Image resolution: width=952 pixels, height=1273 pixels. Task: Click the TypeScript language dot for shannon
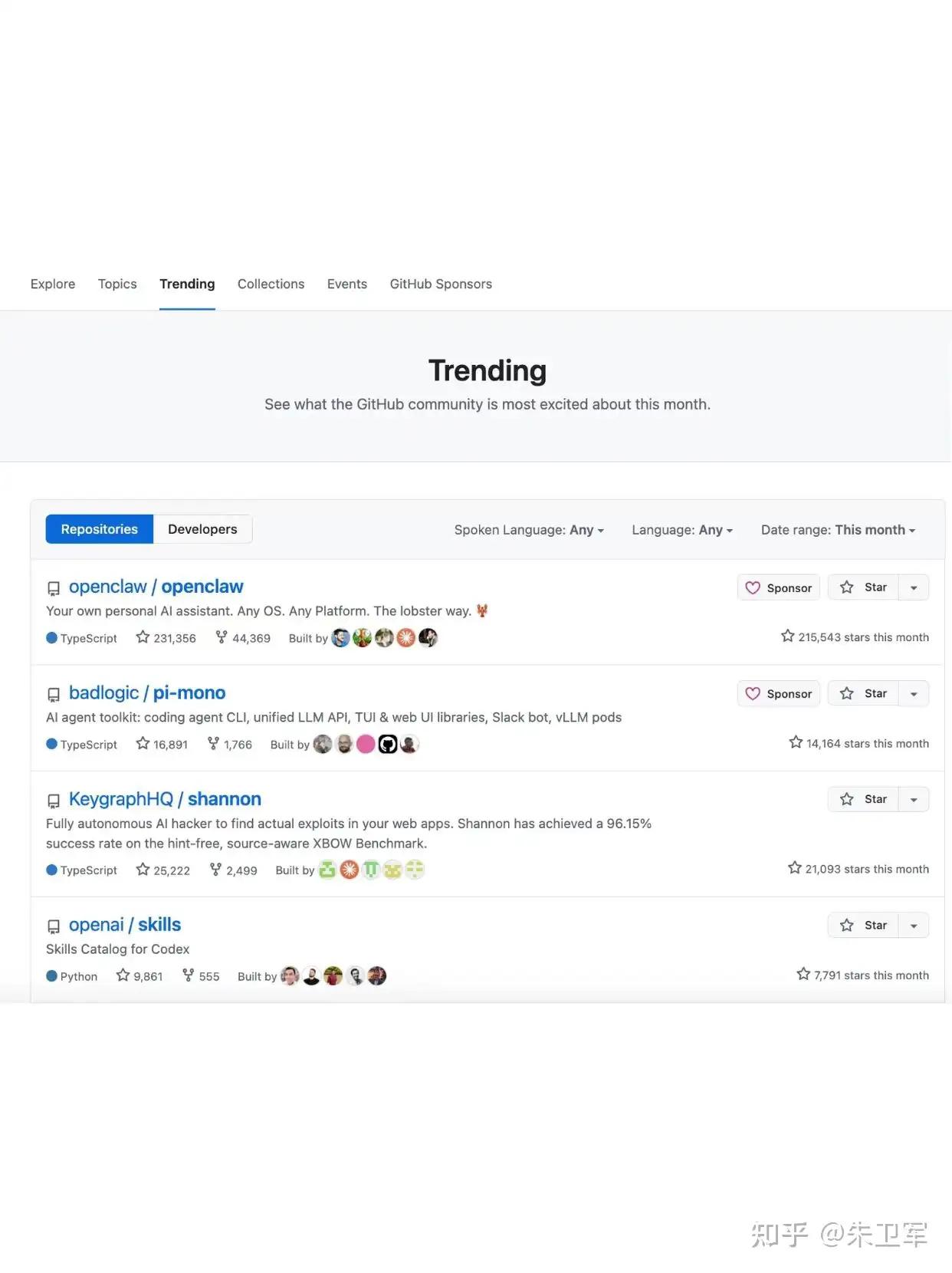[51, 870]
